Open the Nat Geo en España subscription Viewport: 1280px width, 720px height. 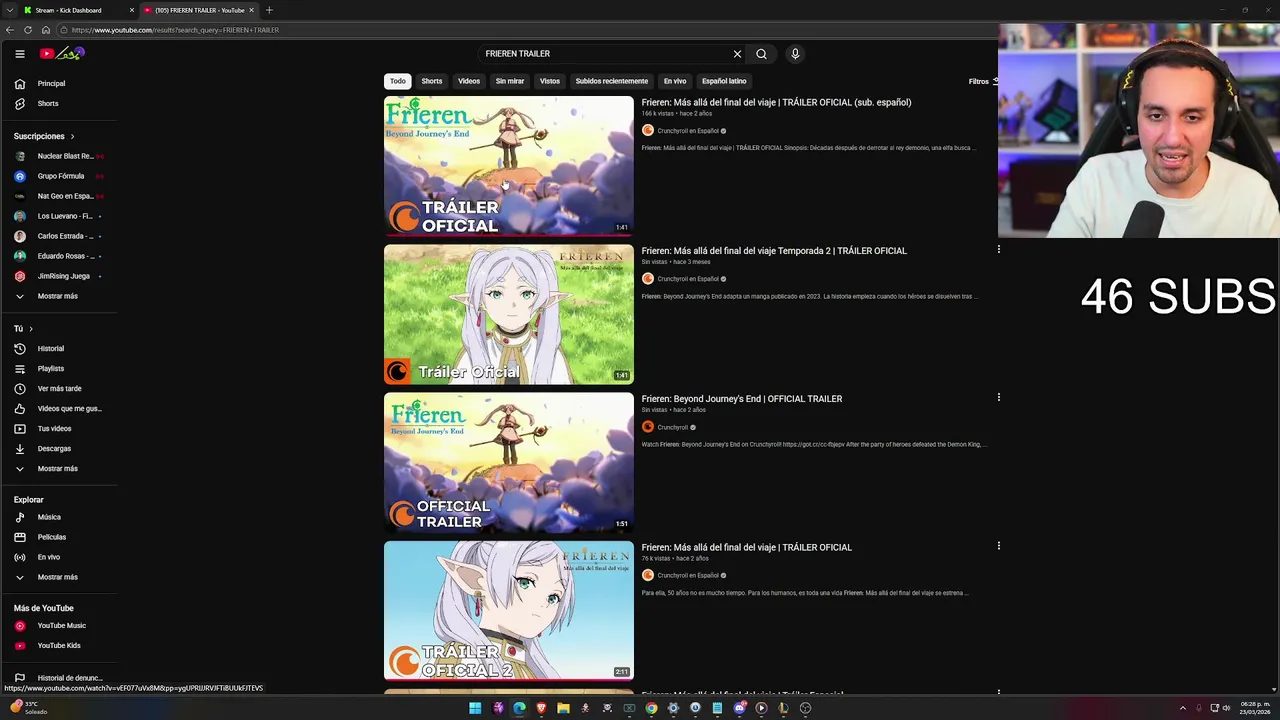[58, 196]
